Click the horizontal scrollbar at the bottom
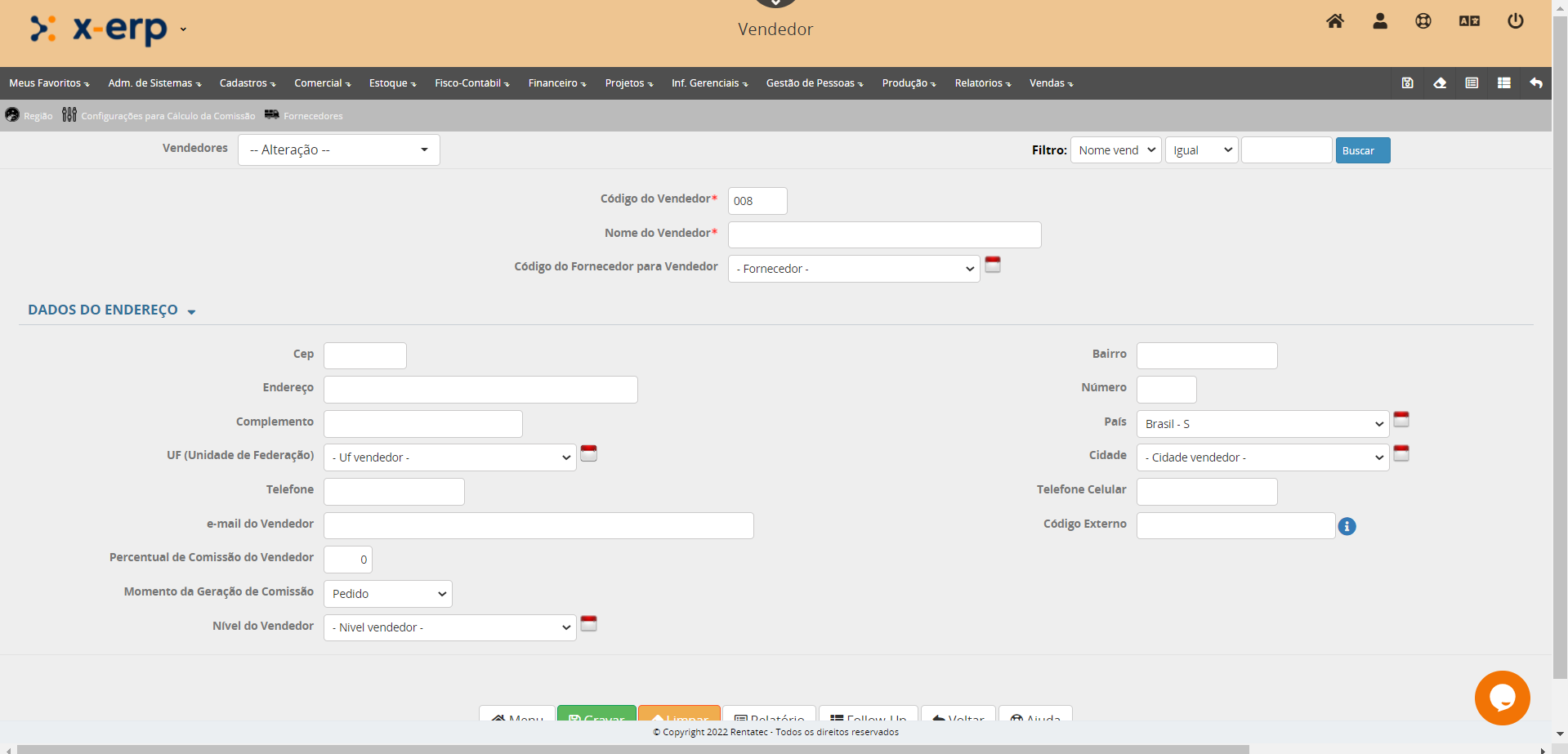The image size is (1568, 754). tap(632, 749)
